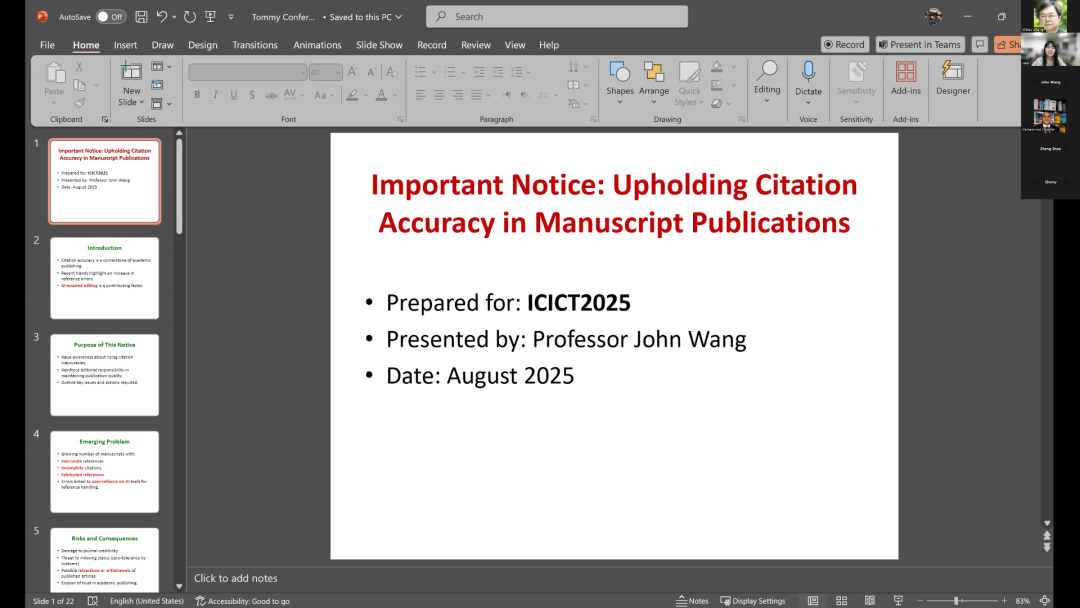Image resolution: width=1080 pixels, height=608 pixels.
Task: Expand the New Slide dropdown
Action: 131,102
